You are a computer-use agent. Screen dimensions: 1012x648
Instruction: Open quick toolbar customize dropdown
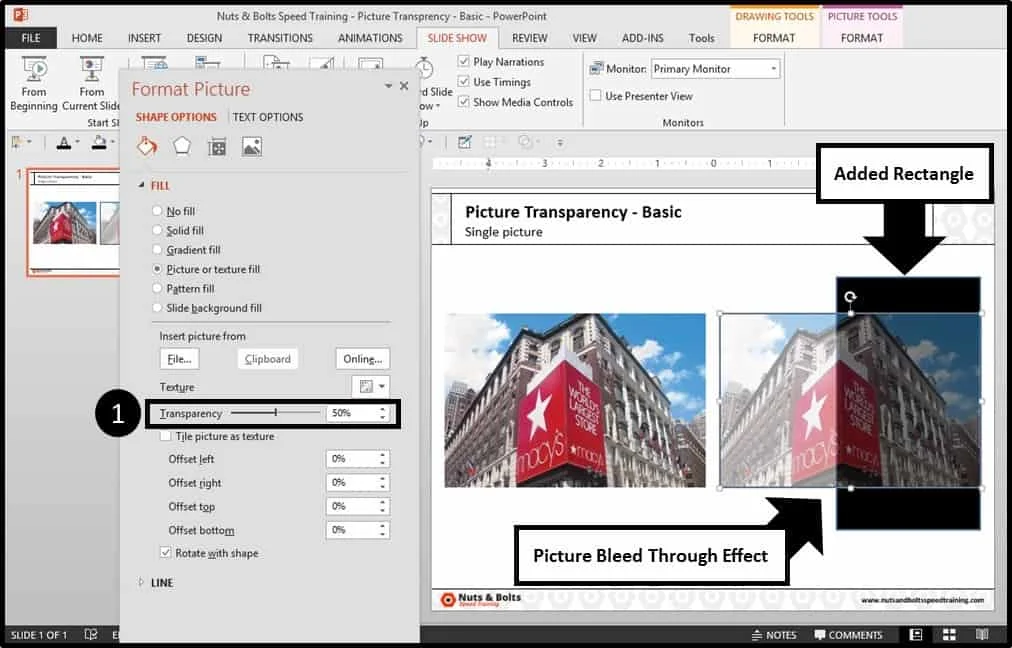tap(560, 143)
